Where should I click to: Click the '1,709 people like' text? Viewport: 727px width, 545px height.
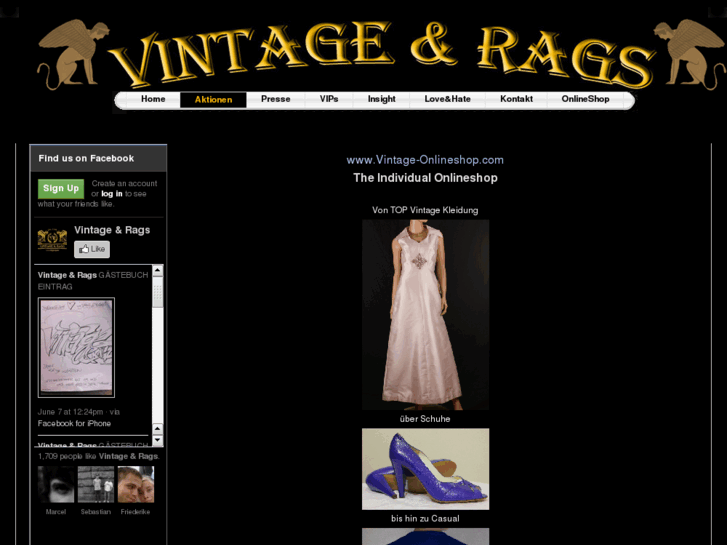coord(68,456)
